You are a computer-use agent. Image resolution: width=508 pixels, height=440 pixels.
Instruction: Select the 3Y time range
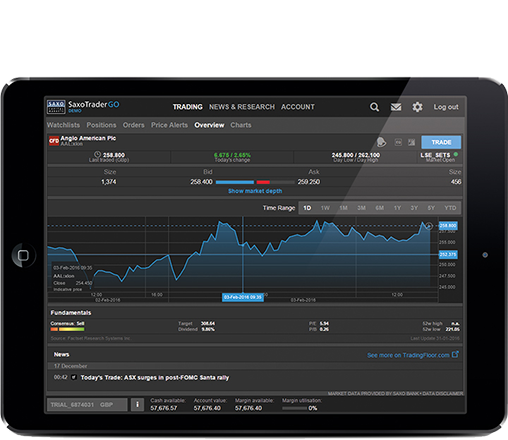point(414,208)
